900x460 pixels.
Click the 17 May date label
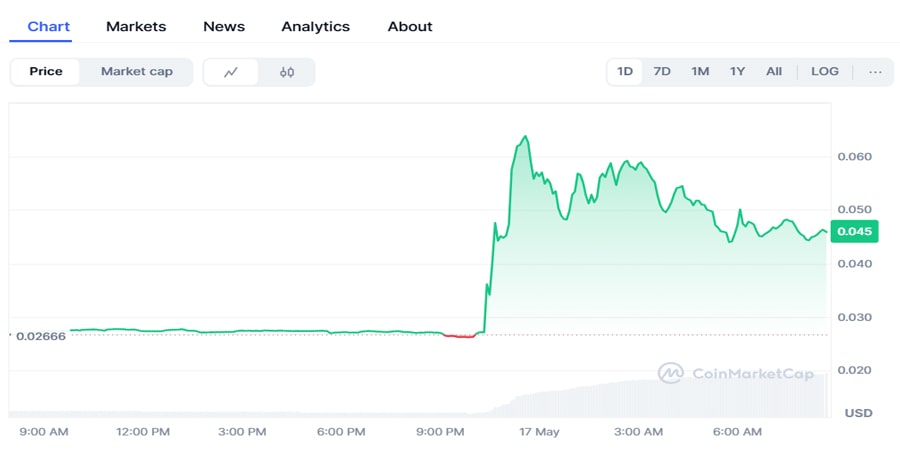[539, 432]
